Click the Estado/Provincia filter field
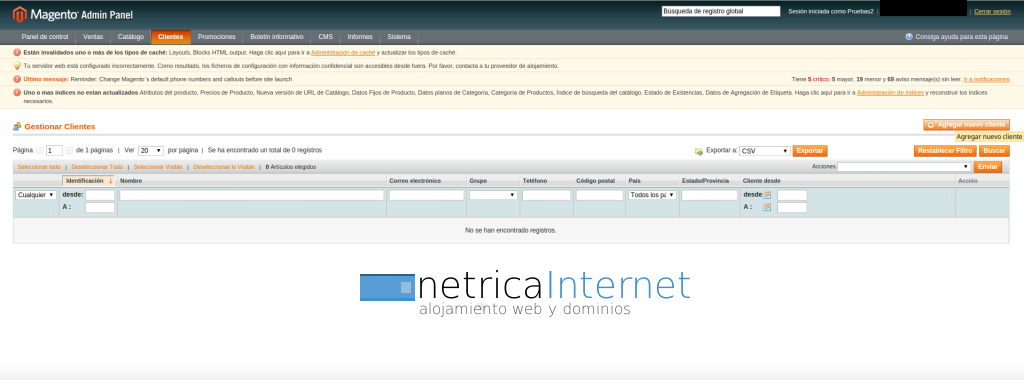Screen dimensions: 1024x380 [709, 195]
